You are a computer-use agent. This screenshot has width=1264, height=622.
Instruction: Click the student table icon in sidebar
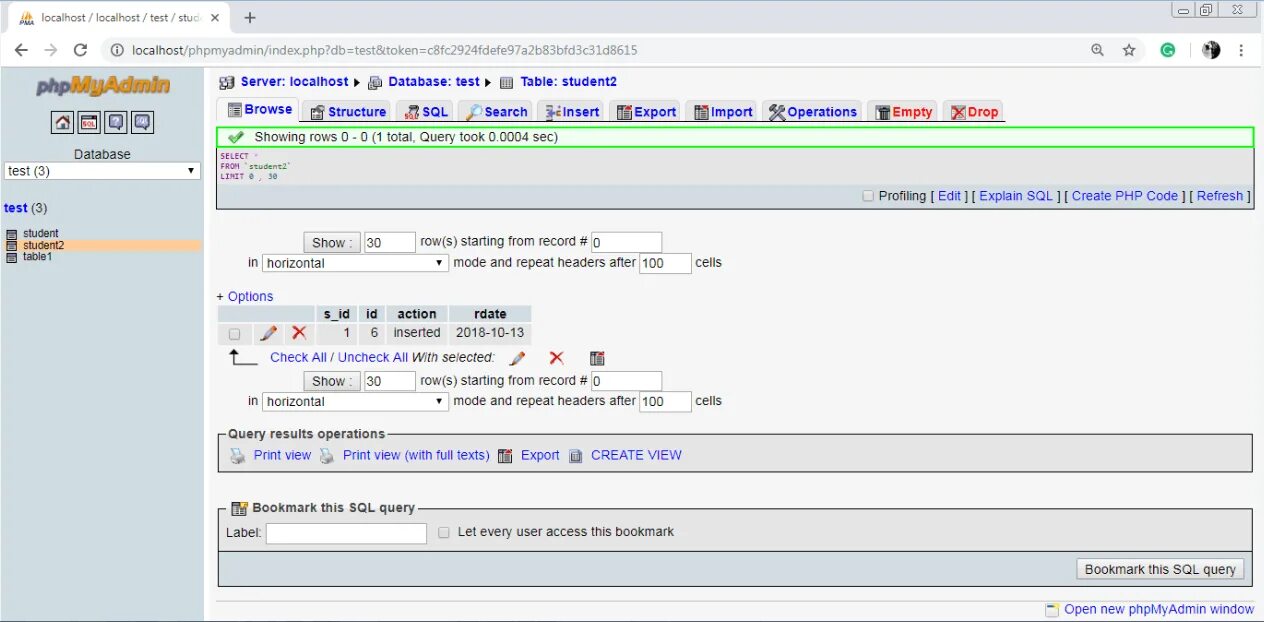click(x=12, y=234)
